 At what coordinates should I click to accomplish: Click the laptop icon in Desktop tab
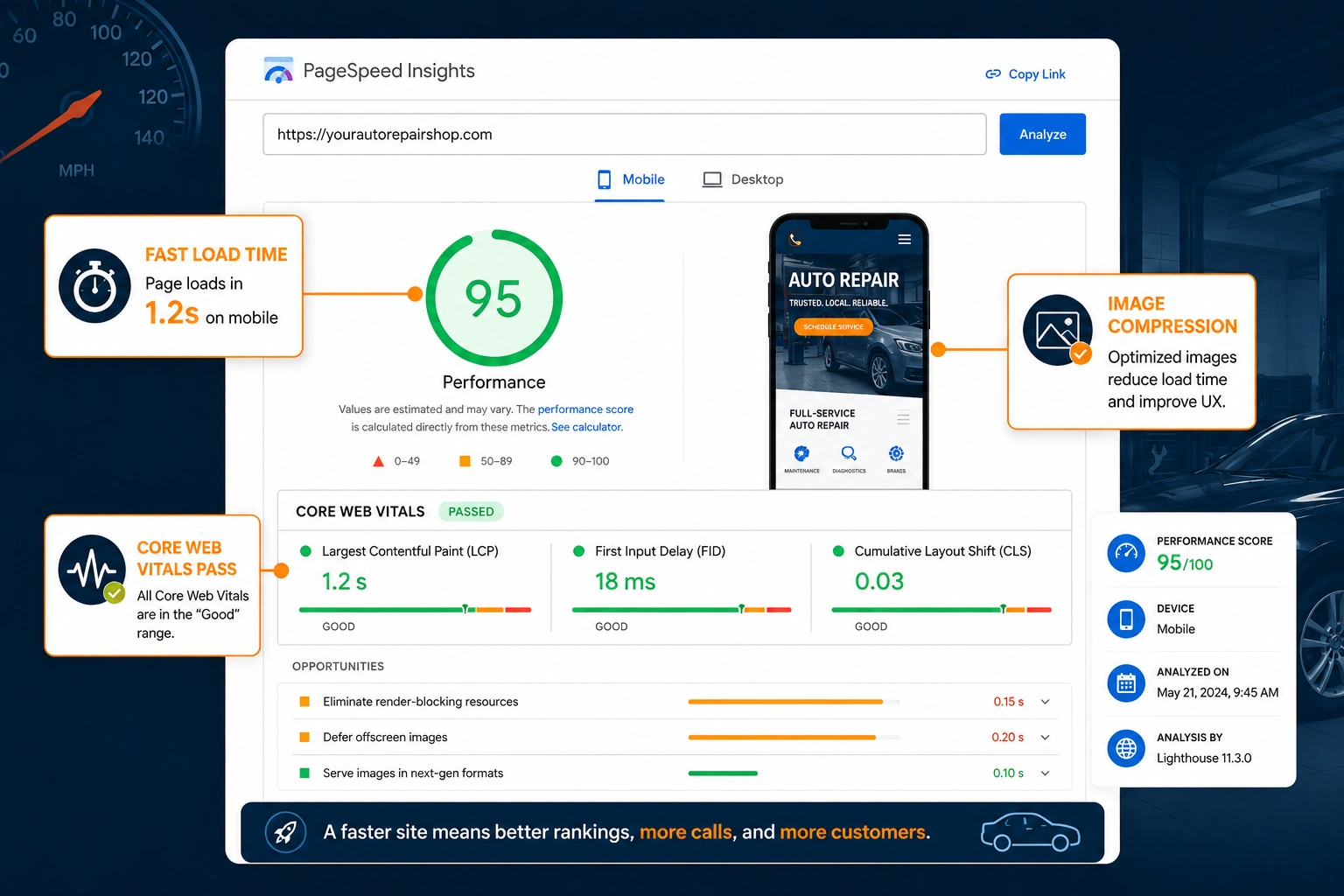tap(712, 179)
